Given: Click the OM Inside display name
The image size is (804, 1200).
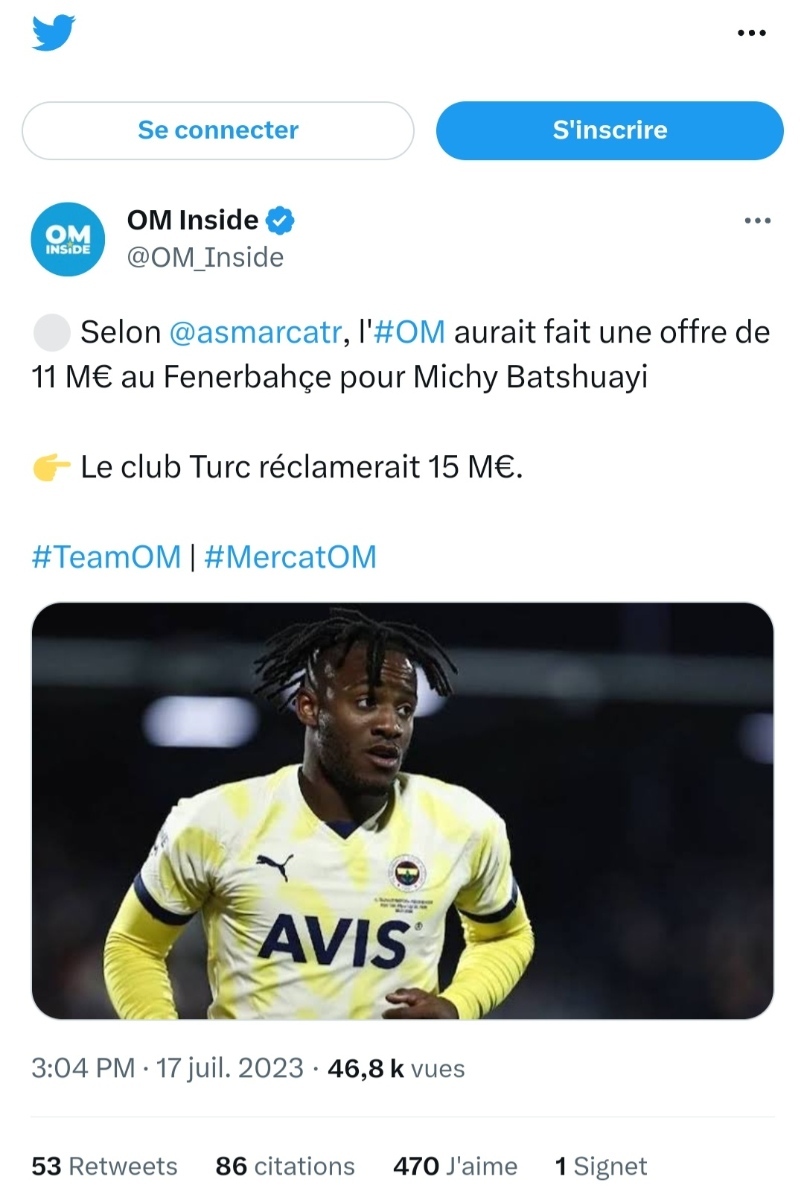Looking at the screenshot, I should click(193, 219).
